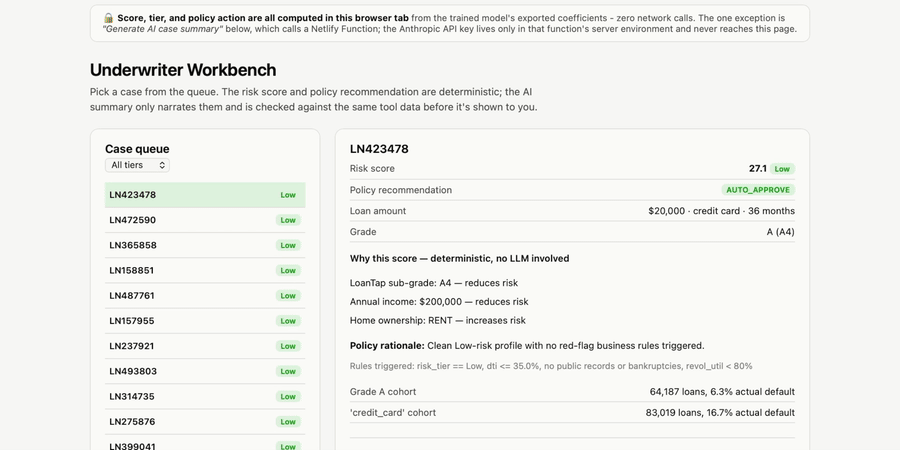
Task: Click the 'Why this score' heading
Action: click(459, 259)
